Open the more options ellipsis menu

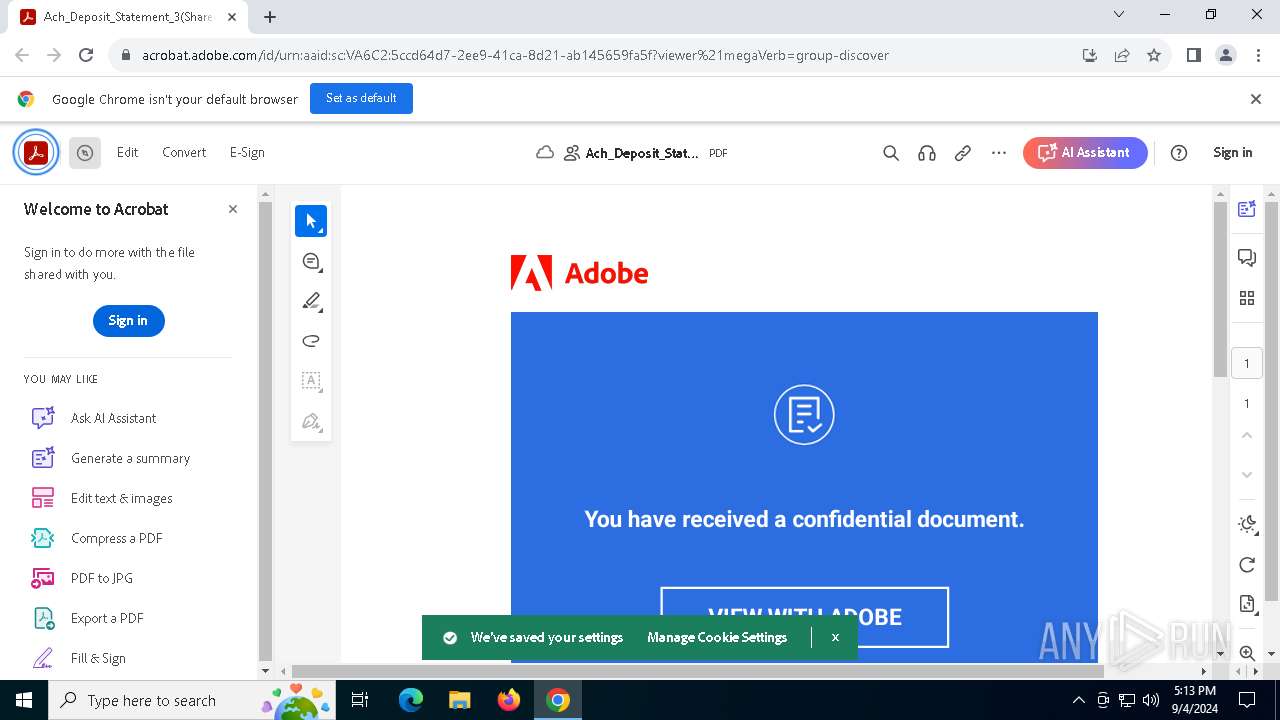tap(999, 153)
